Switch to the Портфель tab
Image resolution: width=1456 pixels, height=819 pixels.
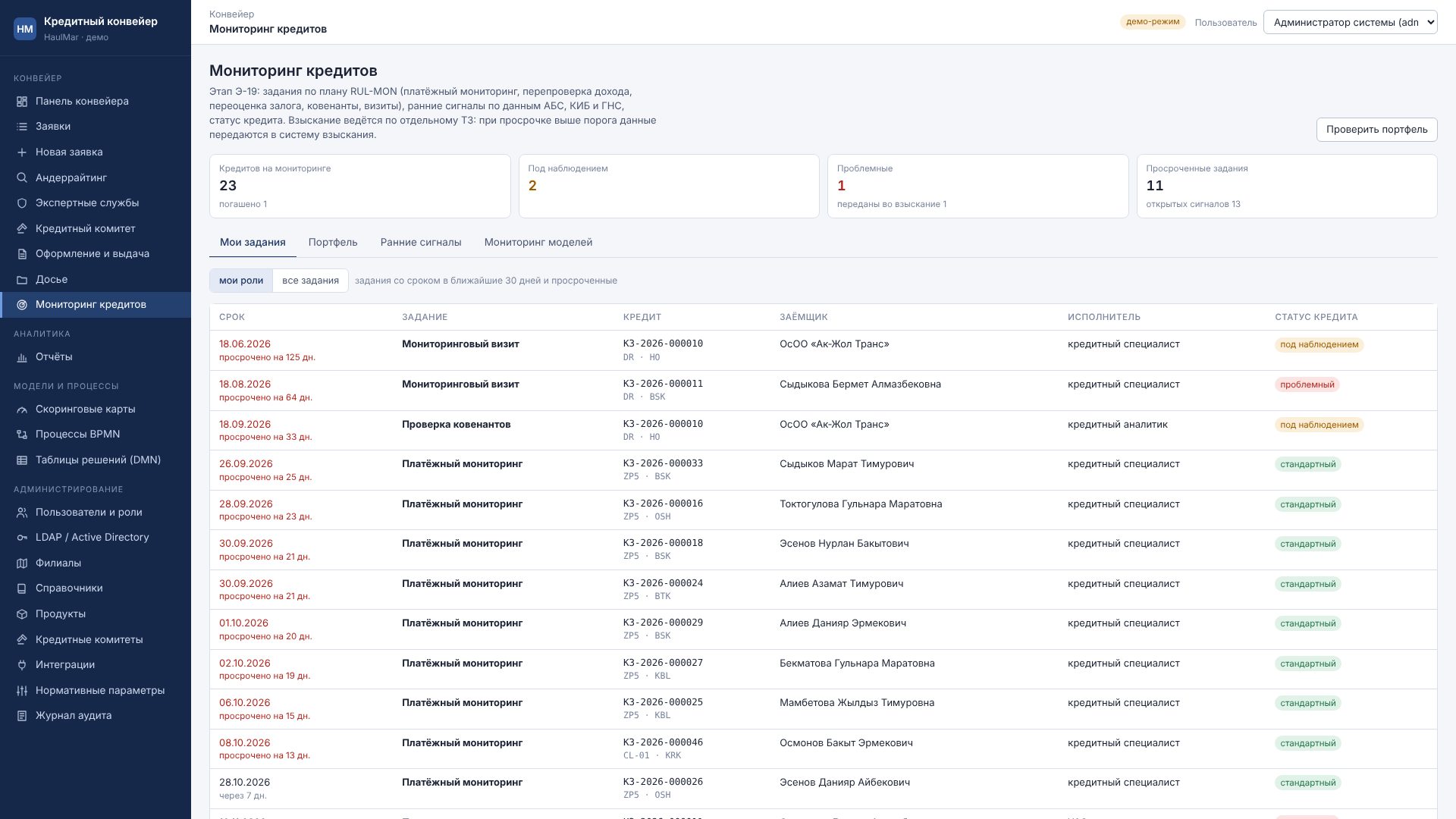point(333,243)
